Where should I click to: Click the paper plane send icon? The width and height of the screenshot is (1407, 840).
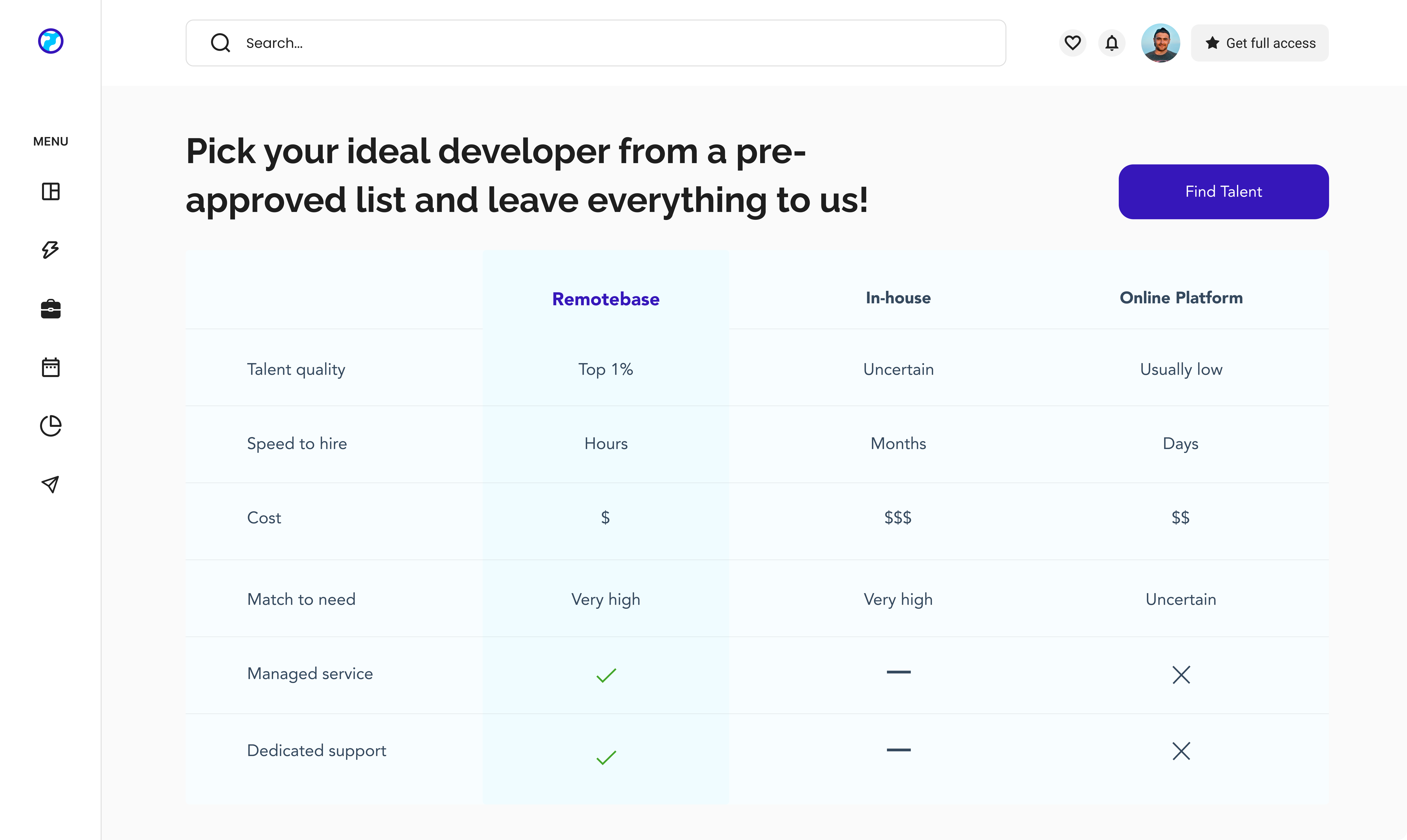click(x=50, y=484)
